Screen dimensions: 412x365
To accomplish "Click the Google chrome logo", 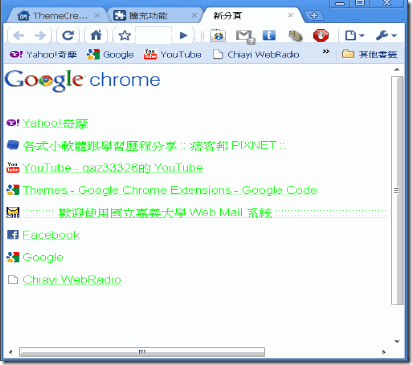I will pyautogui.click(x=82, y=80).
